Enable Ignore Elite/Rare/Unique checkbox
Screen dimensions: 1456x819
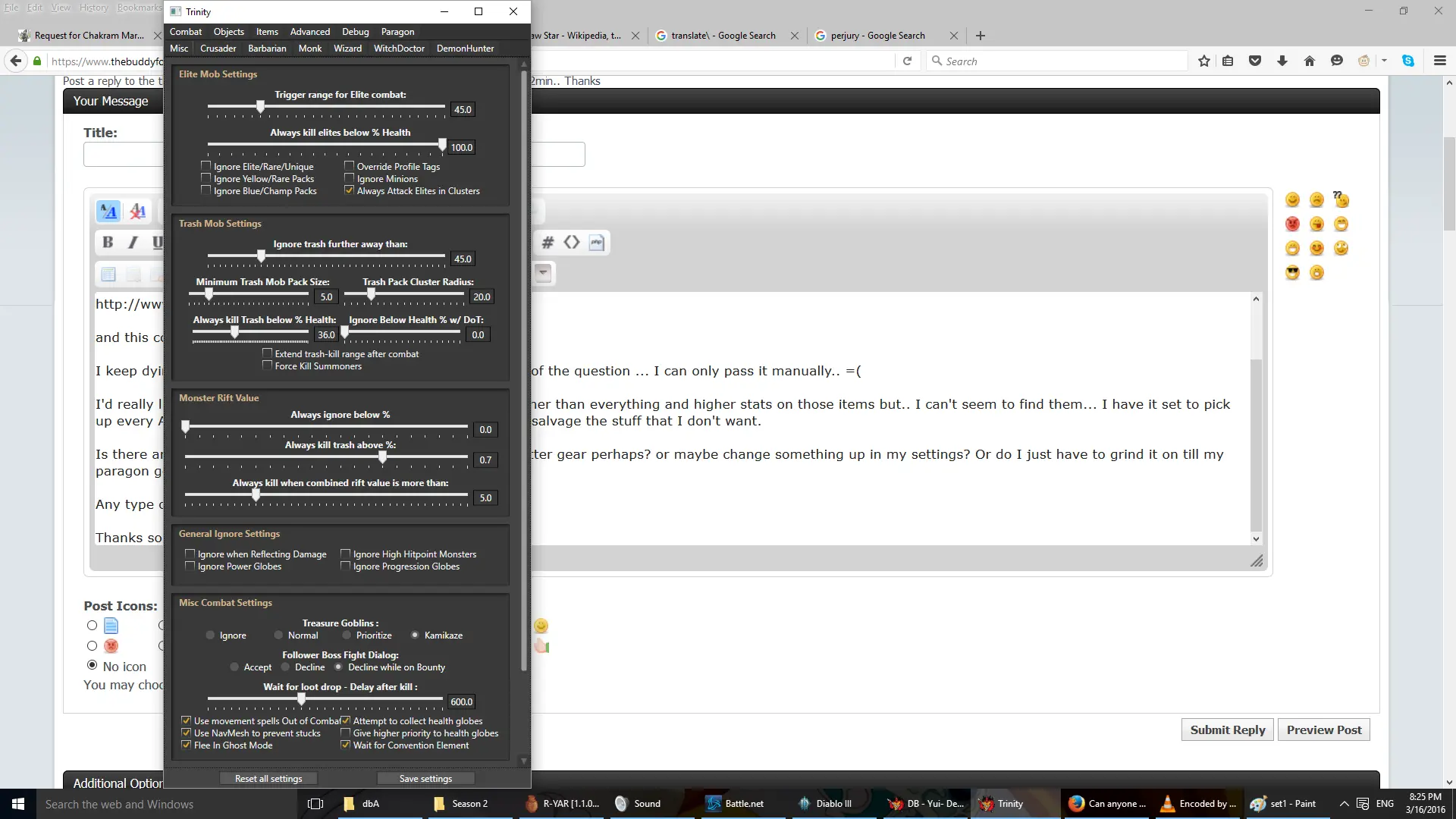tap(206, 165)
